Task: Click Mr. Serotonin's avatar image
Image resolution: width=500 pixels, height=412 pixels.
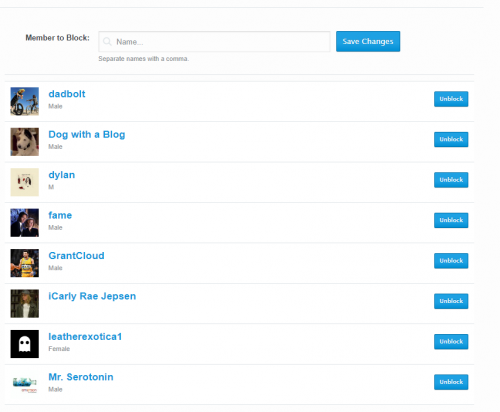Action: 25,384
